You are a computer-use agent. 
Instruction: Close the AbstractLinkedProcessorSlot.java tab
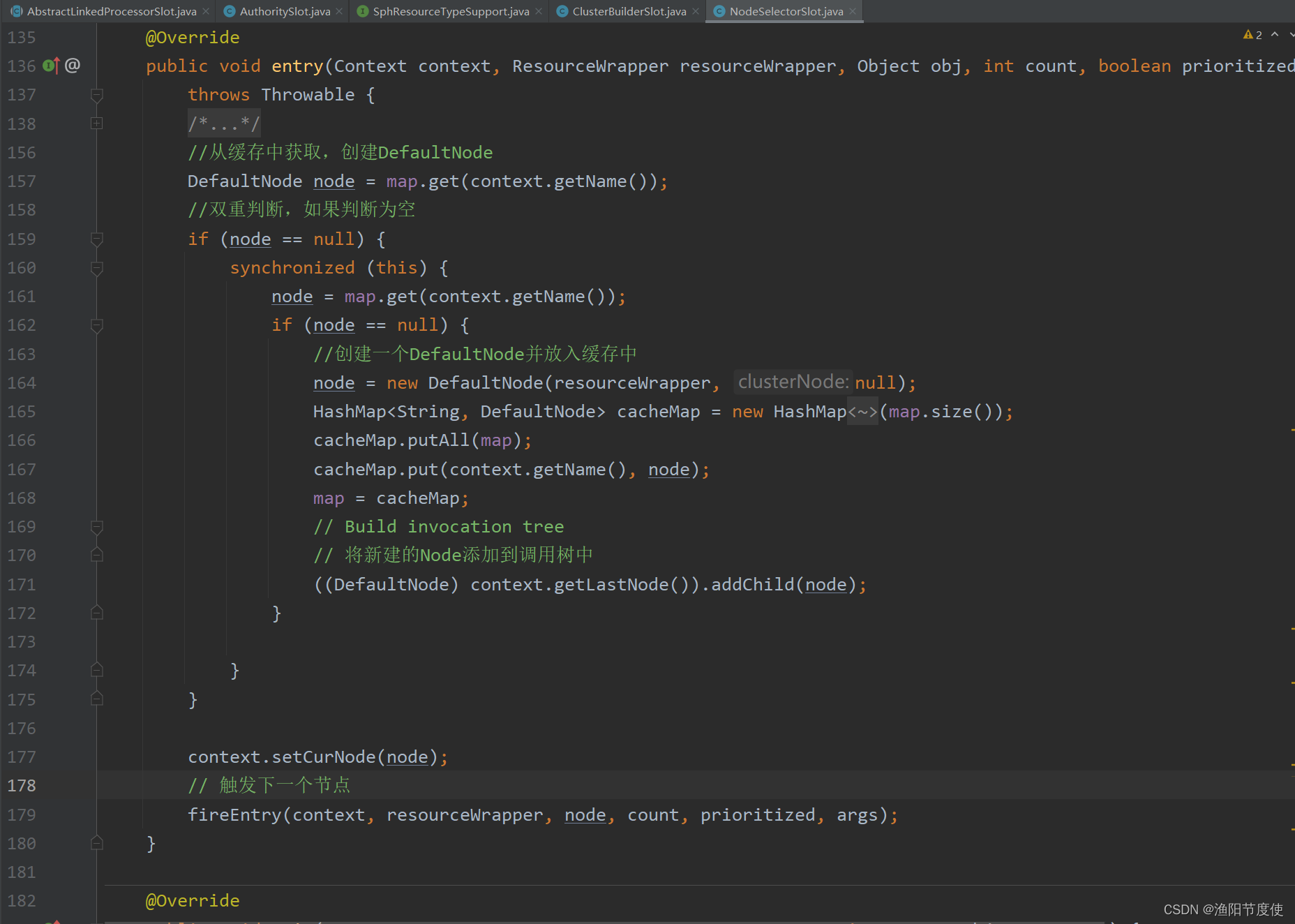206,11
